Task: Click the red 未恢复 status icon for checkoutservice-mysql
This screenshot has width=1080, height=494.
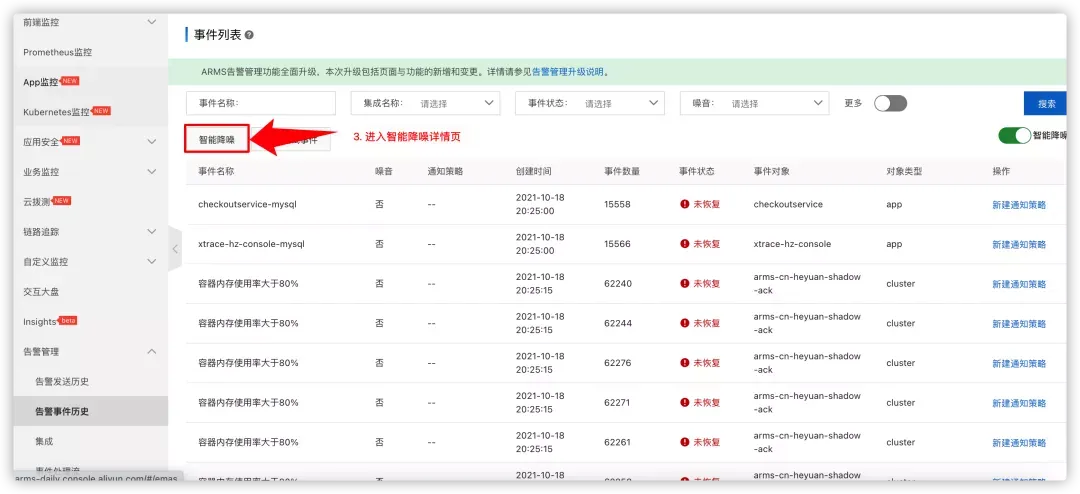Action: (x=685, y=204)
